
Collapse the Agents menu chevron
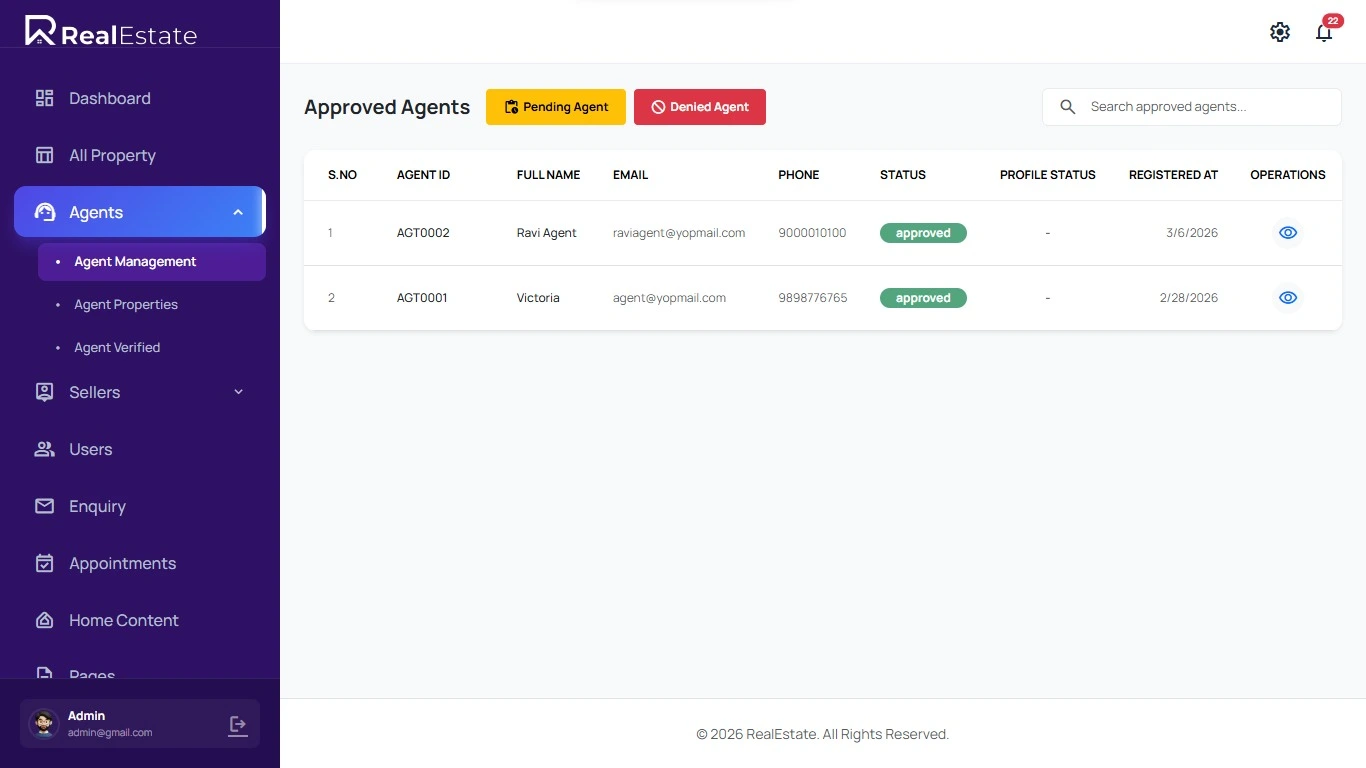[238, 212]
